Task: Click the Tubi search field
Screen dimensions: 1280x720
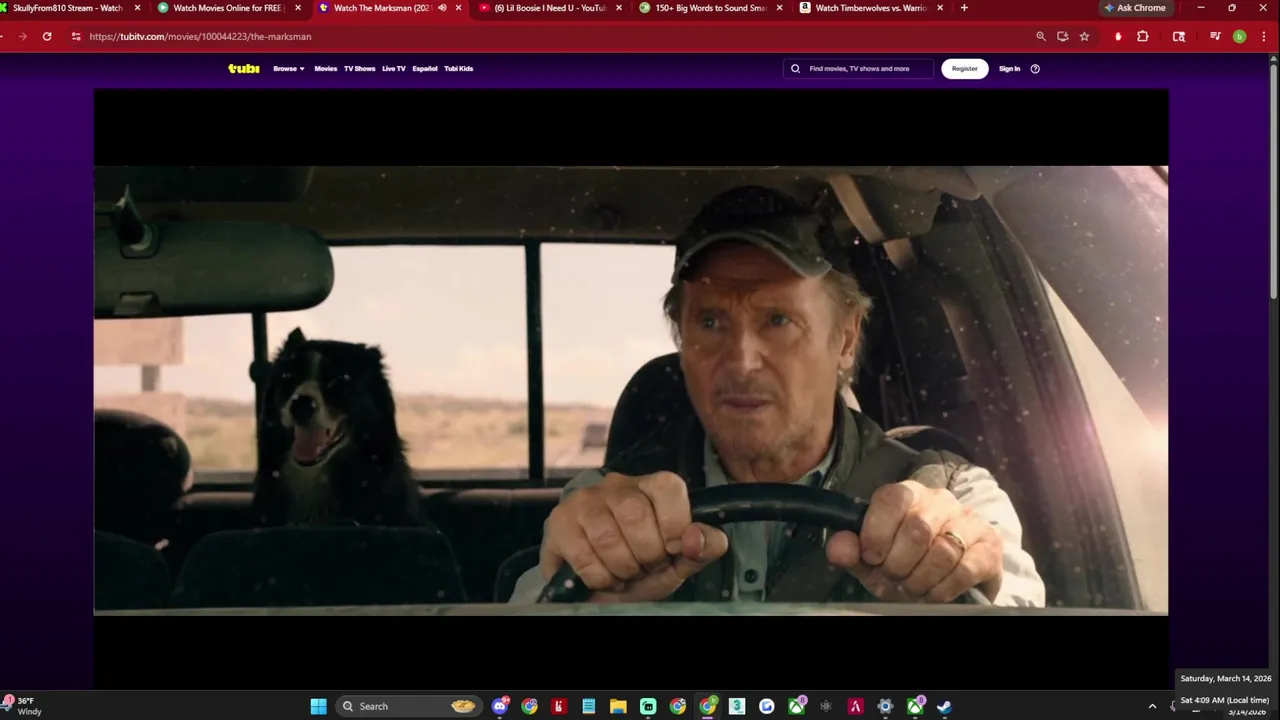Action: click(858, 69)
